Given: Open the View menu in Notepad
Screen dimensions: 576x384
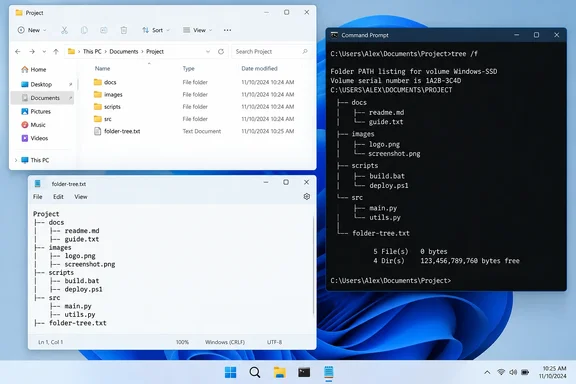Looking at the screenshot, I should (x=81, y=197).
